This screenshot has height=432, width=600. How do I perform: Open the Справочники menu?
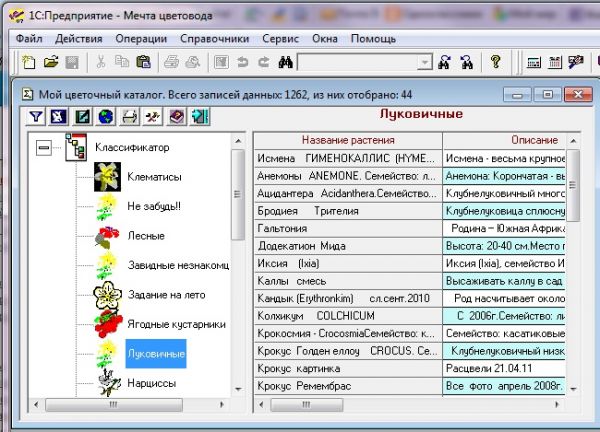[215, 39]
